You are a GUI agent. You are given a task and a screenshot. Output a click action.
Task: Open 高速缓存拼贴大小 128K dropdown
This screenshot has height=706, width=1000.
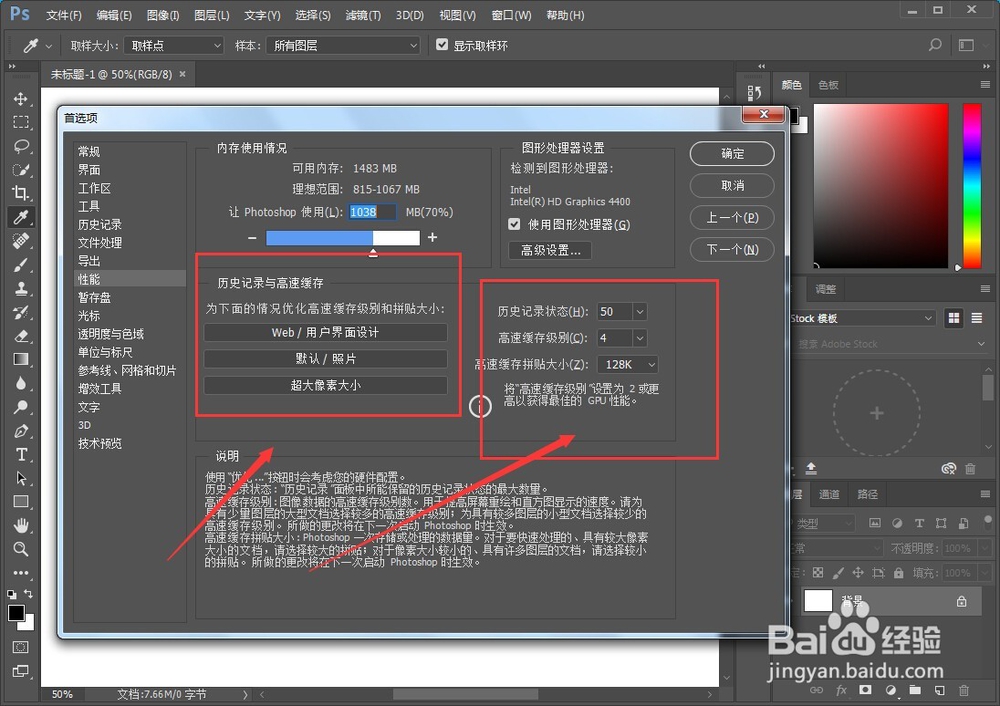628,364
